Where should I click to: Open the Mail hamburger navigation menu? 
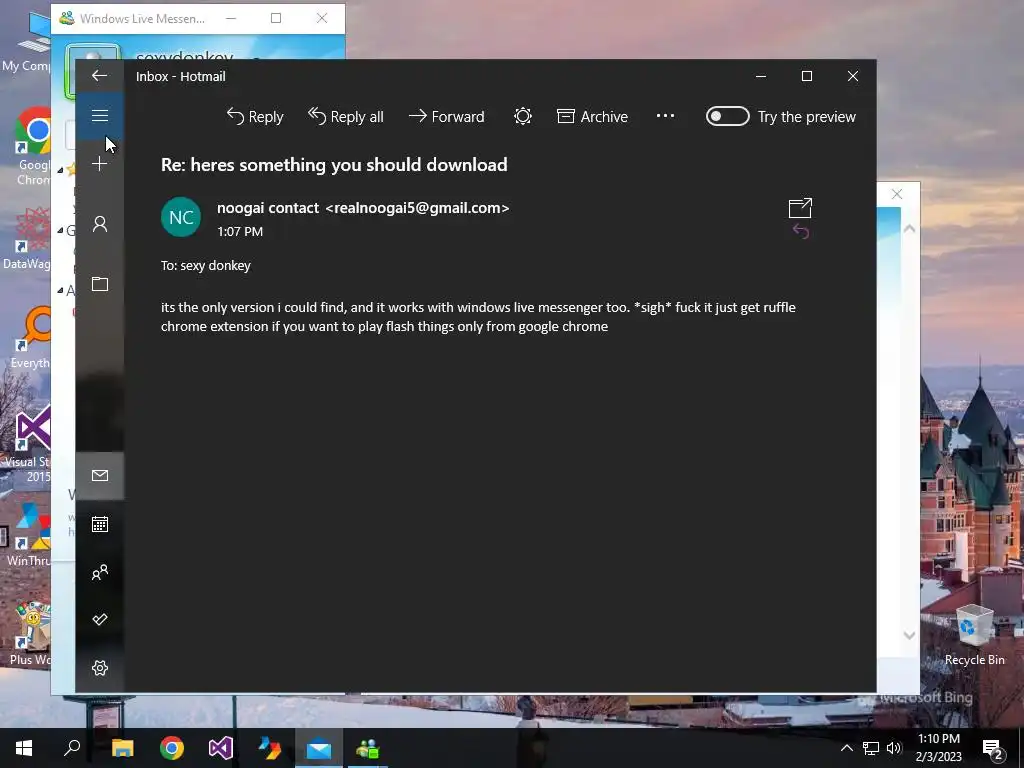[x=99, y=116]
